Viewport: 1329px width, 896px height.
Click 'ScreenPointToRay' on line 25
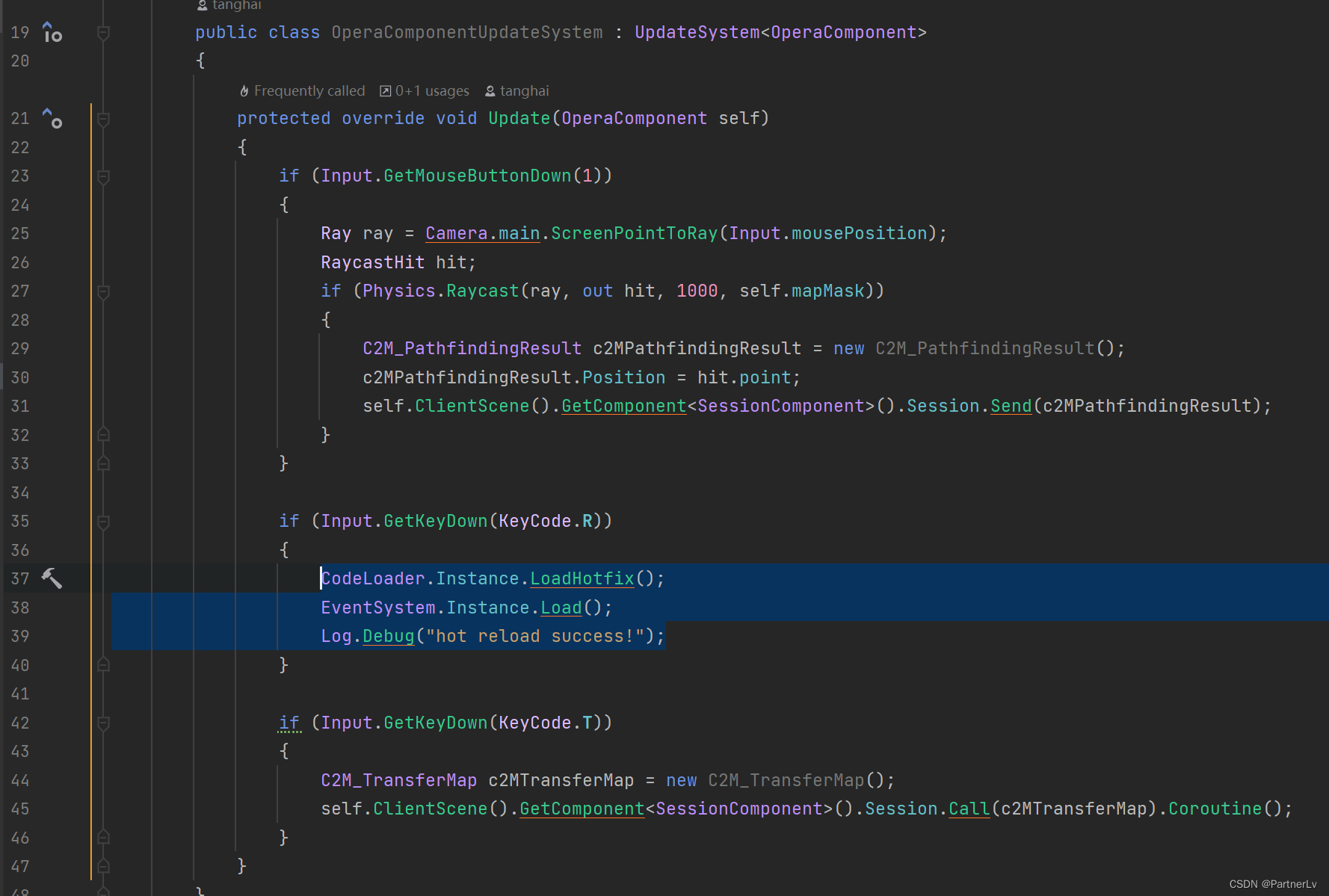tap(635, 233)
